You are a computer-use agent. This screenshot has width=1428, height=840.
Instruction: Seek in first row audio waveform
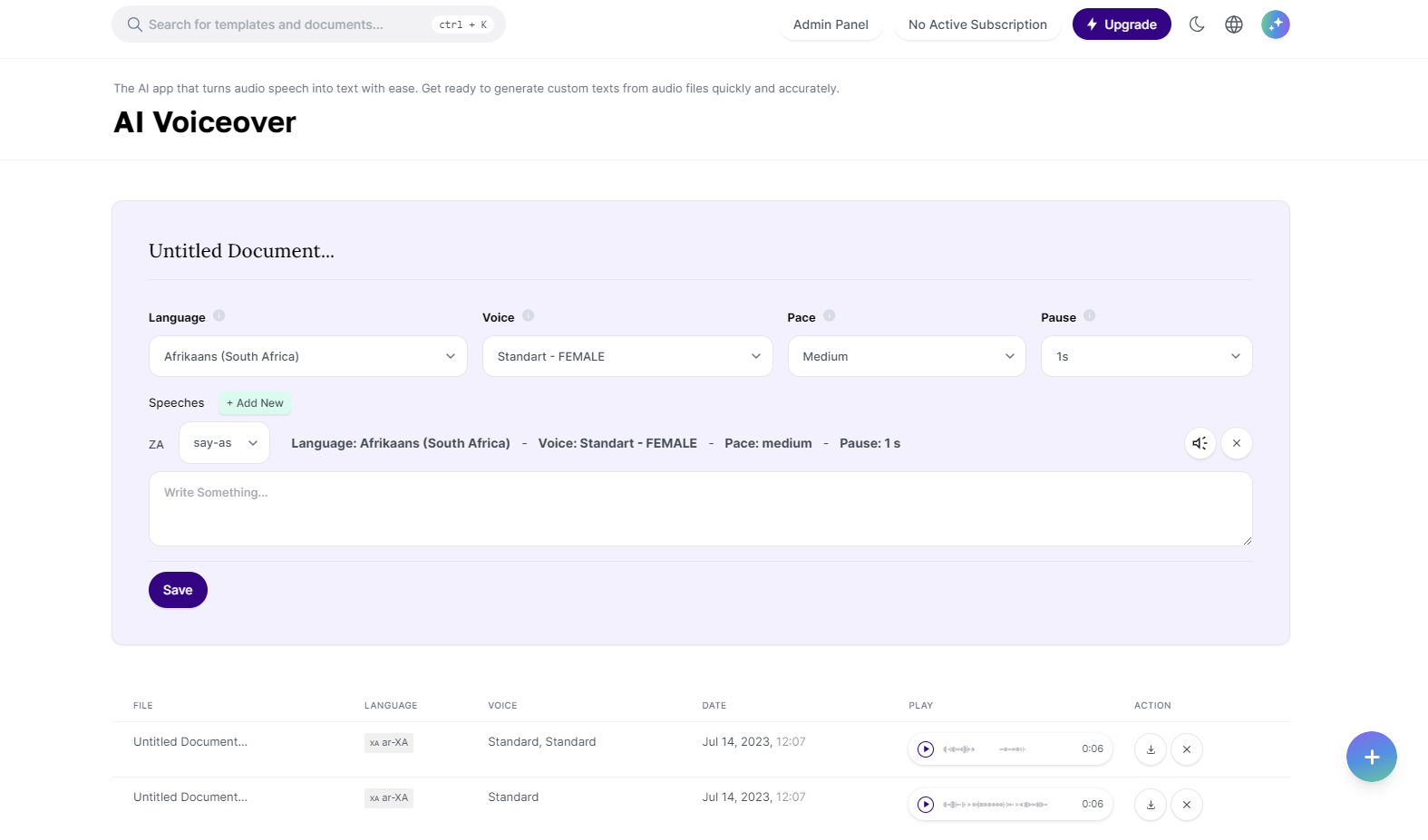(x=1006, y=749)
